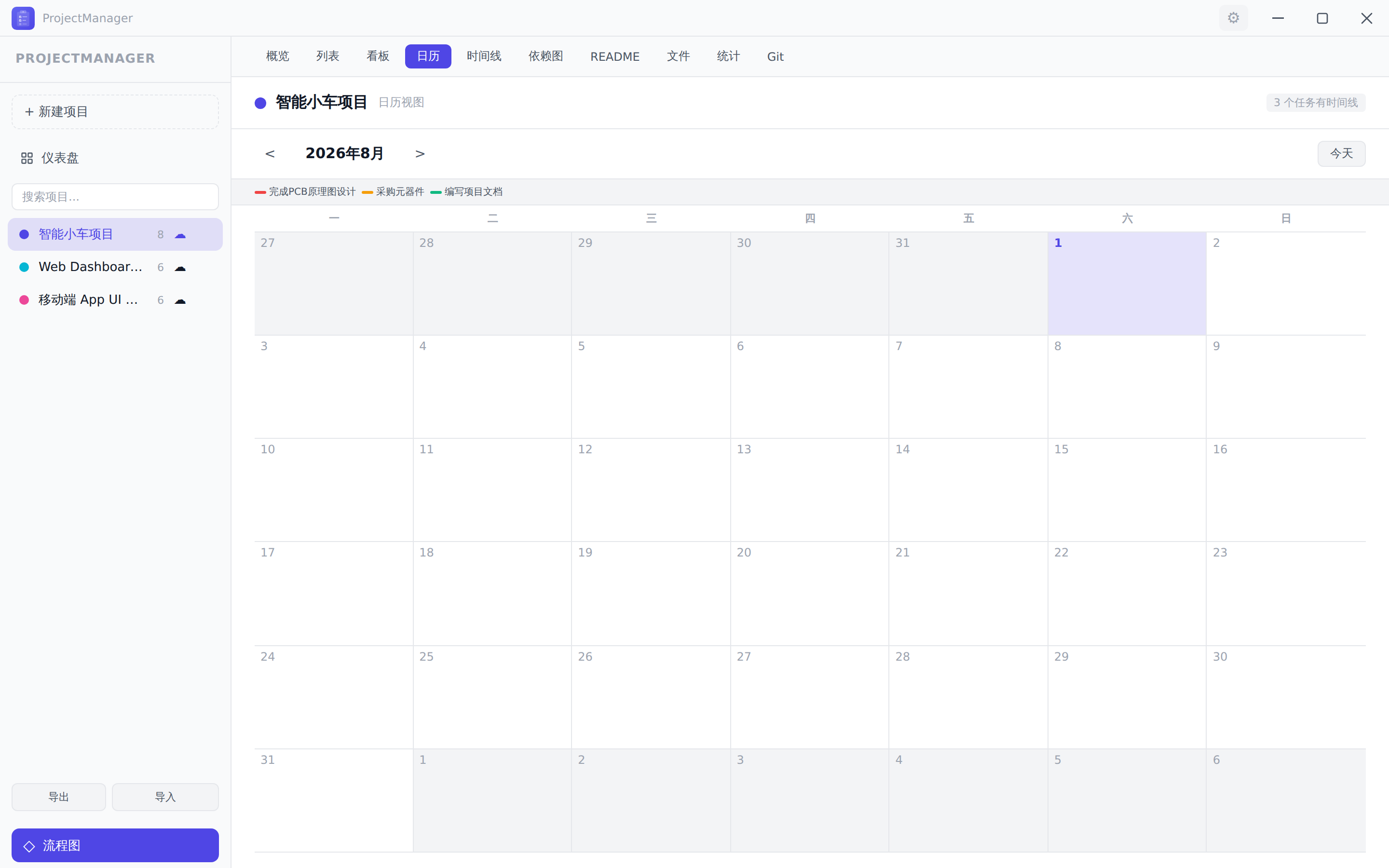Click the + 新建项目 button
Viewport: 1389px width, 868px height.
pos(115,112)
